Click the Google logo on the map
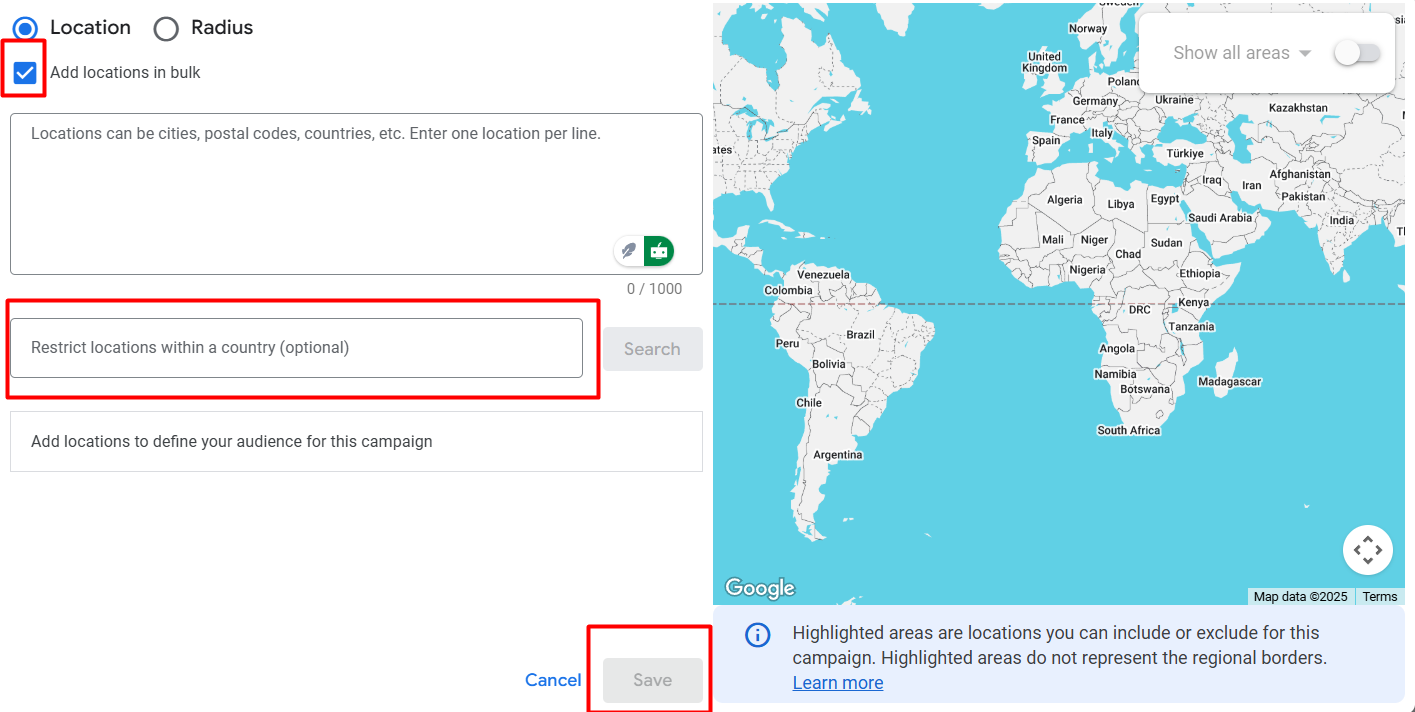Viewport: 1415px width, 712px height. point(760,588)
